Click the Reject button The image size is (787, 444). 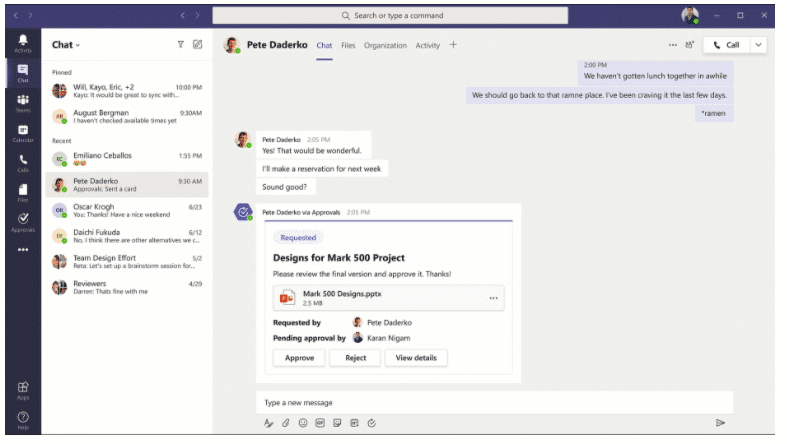pos(355,357)
